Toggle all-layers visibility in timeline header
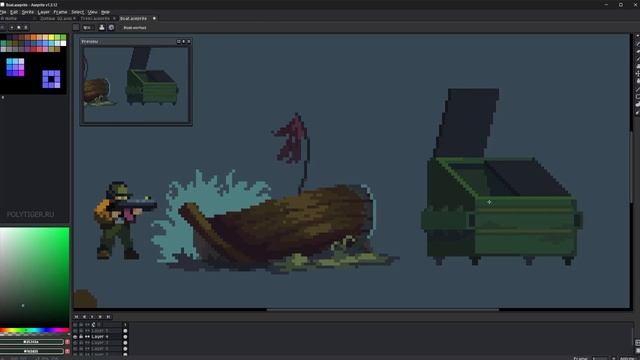The height and width of the screenshot is (360, 640). 75,325
